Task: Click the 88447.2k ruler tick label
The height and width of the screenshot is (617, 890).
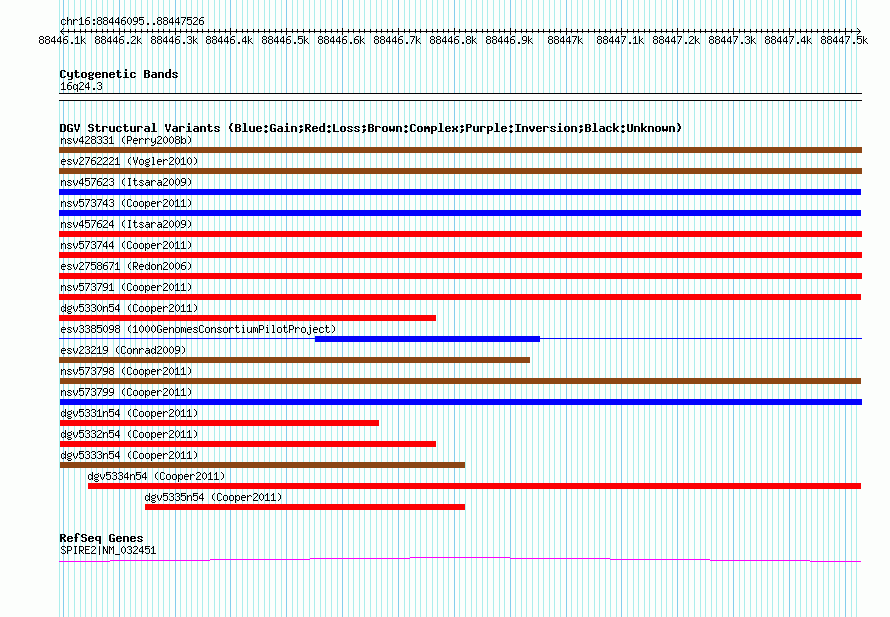Action: pos(676,40)
